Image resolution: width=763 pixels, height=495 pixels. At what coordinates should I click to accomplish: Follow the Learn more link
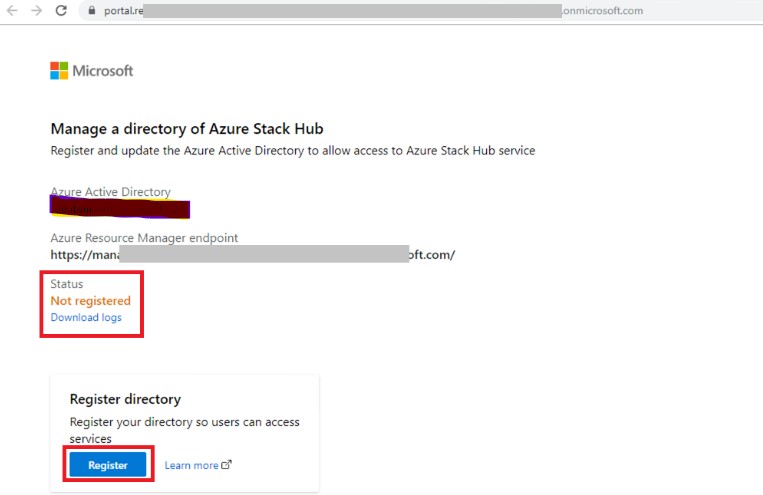click(x=191, y=465)
